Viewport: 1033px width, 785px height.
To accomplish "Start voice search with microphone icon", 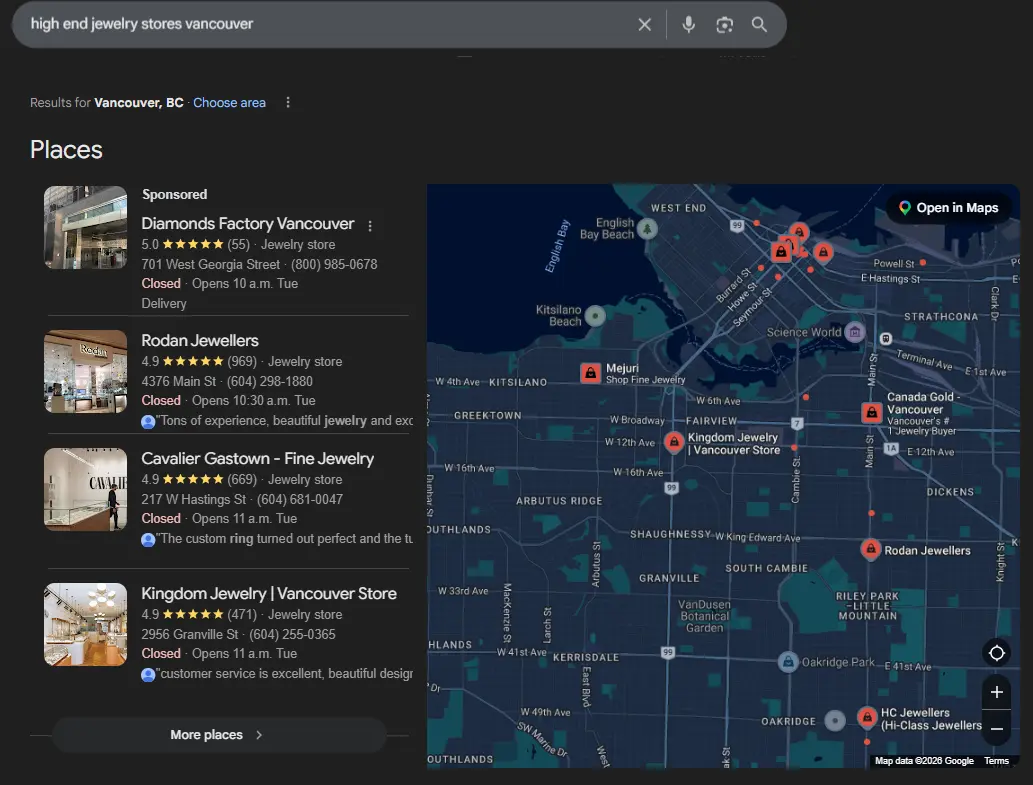I will pyautogui.click(x=688, y=25).
